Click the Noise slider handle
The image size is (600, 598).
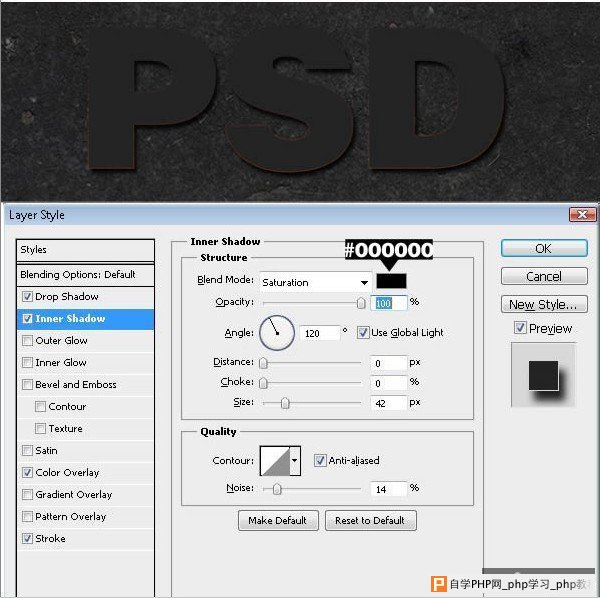click(x=277, y=489)
